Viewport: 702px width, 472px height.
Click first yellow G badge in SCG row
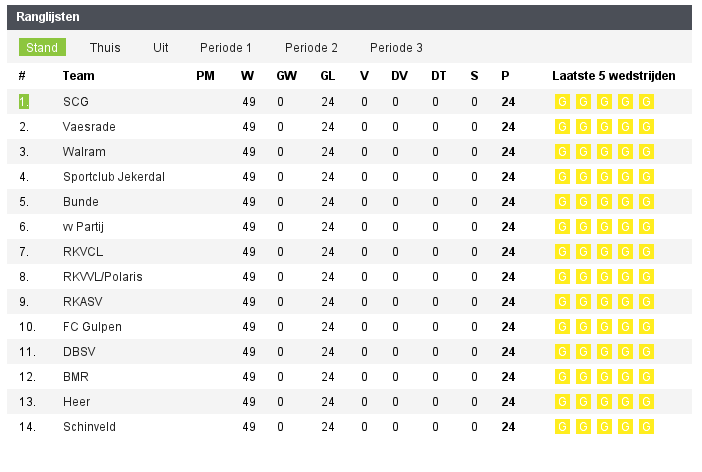(562, 102)
